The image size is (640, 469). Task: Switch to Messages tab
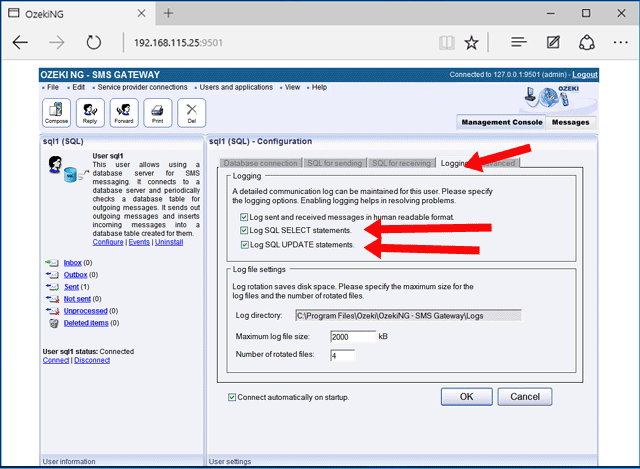tap(571, 122)
